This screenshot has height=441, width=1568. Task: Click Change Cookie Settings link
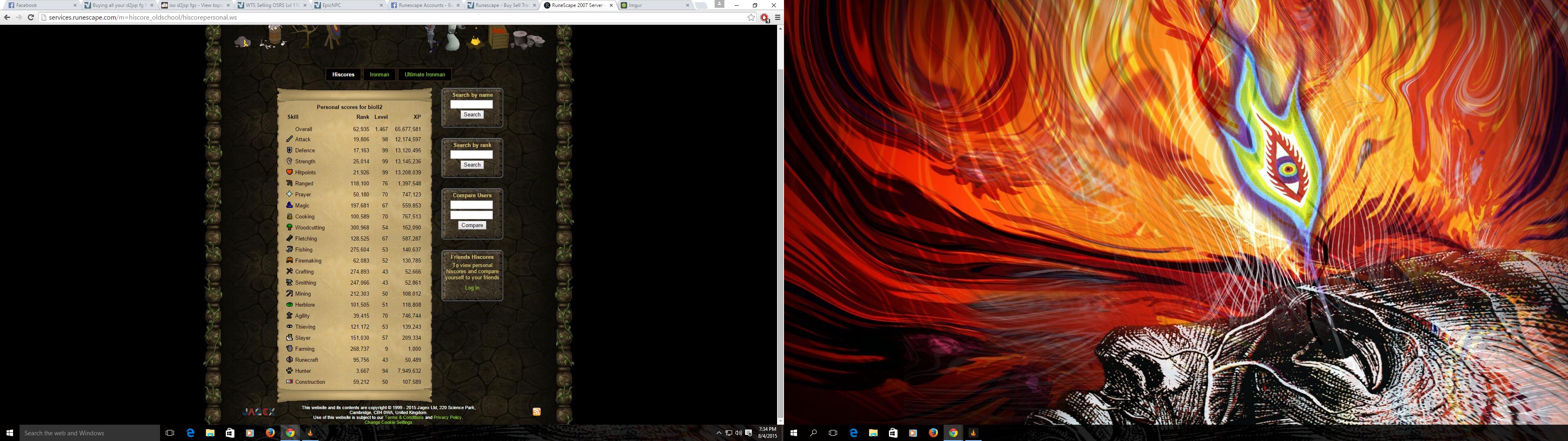pos(388,422)
